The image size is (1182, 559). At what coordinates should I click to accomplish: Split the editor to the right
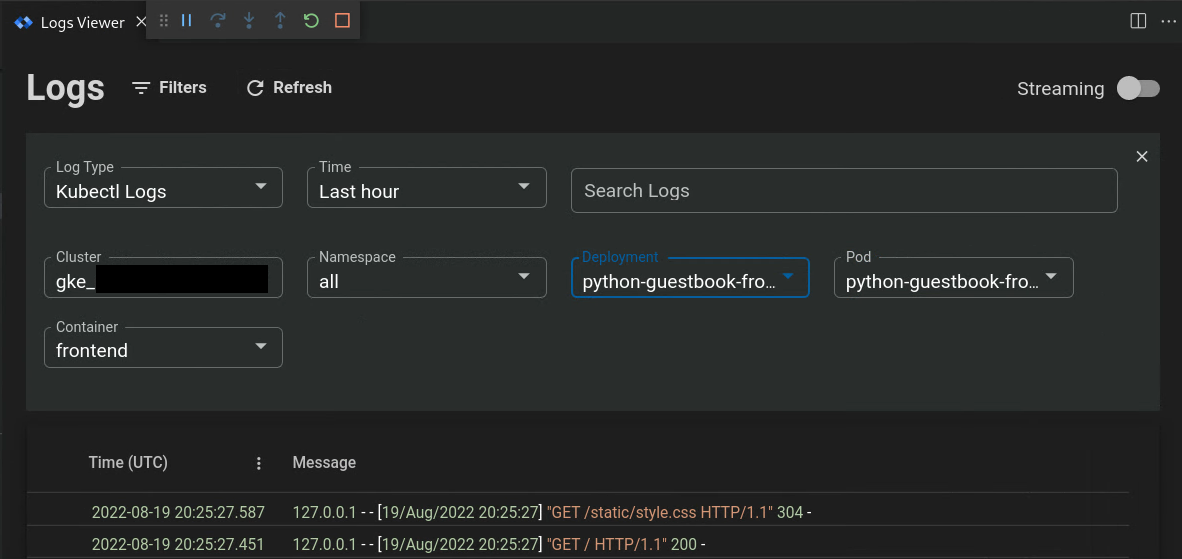point(1138,21)
